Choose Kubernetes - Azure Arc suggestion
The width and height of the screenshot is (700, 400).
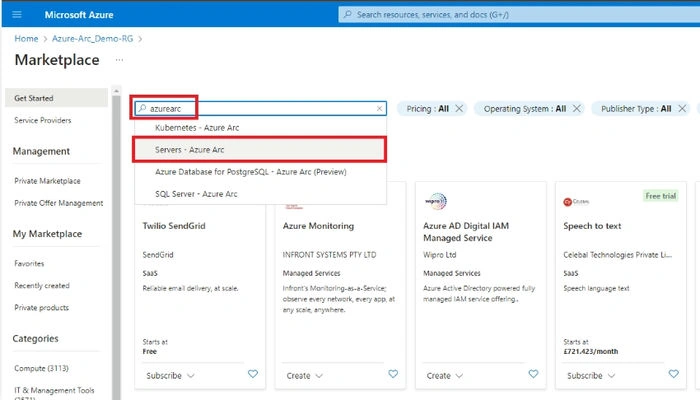(261, 128)
